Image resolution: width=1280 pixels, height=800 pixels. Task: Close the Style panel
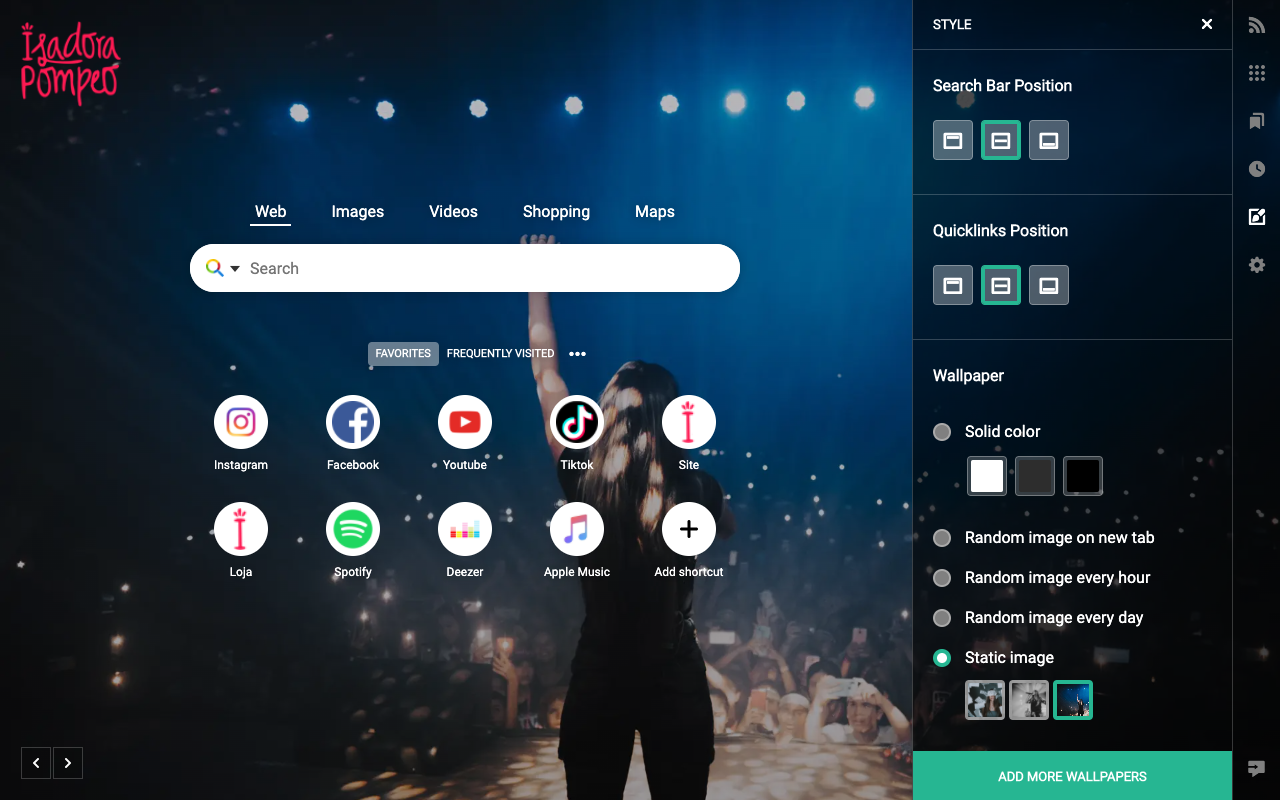click(x=1207, y=24)
